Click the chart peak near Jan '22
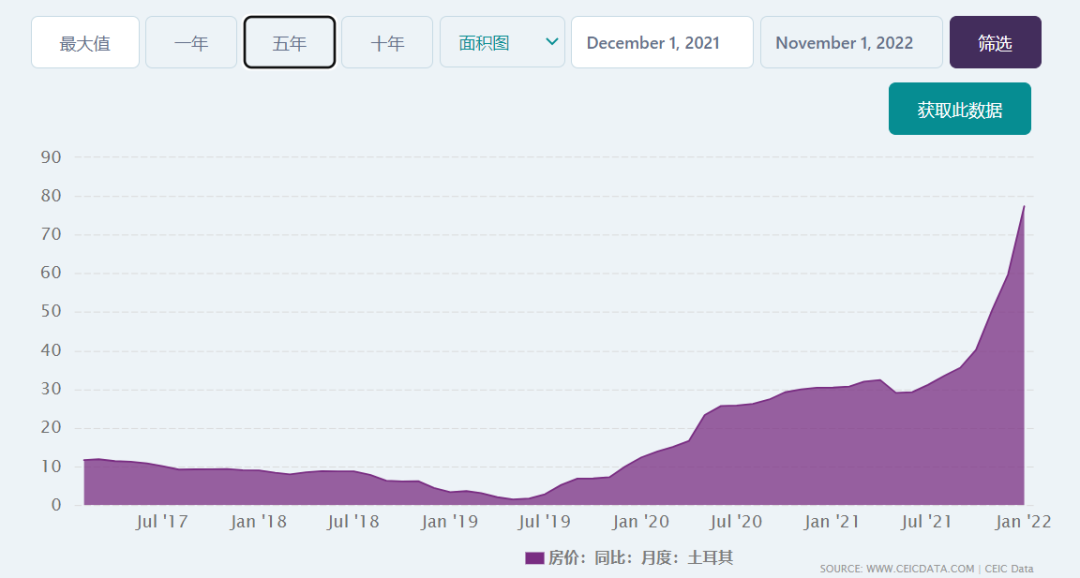This screenshot has height=578, width=1080. click(x=1024, y=206)
